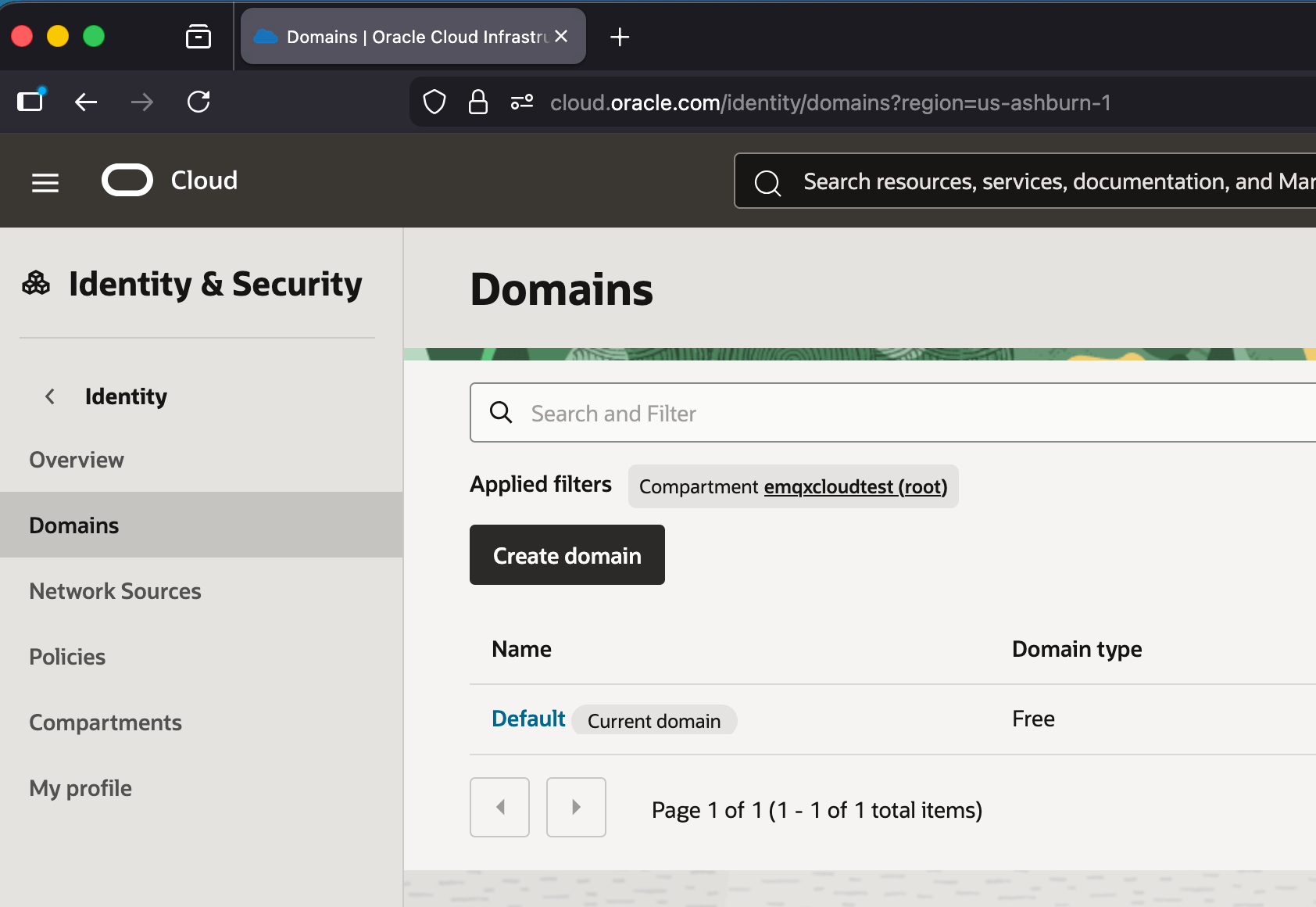Click the Create domain button

pos(567,554)
